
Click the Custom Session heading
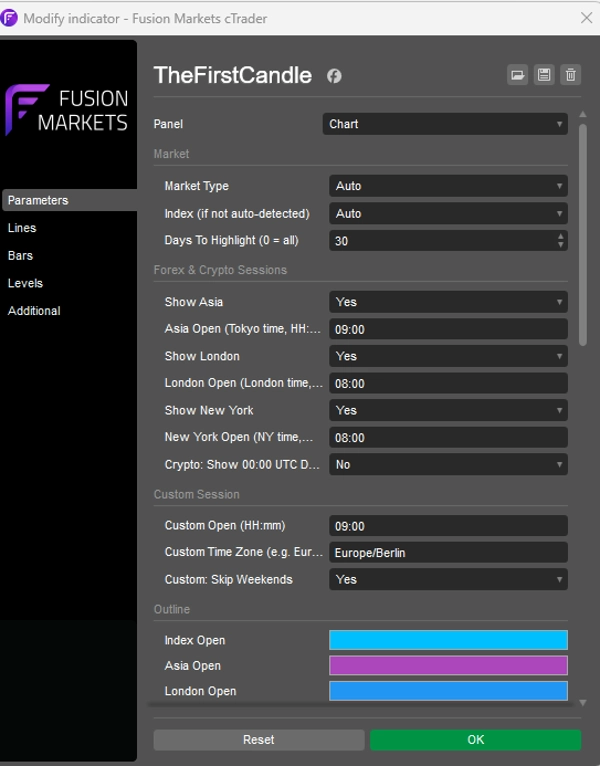click(197, 494)
